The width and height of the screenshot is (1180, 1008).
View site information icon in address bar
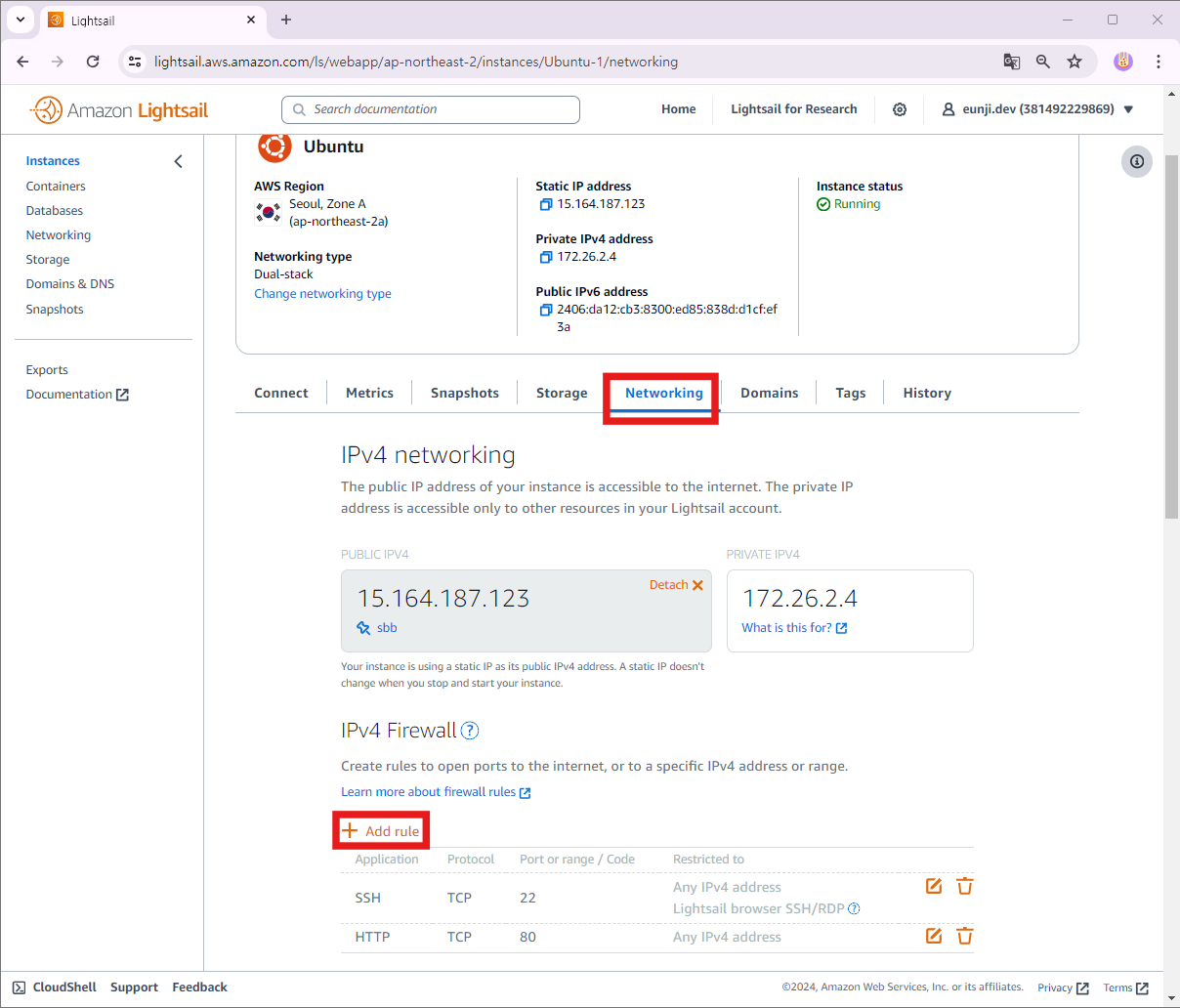(x=136, y=62)
